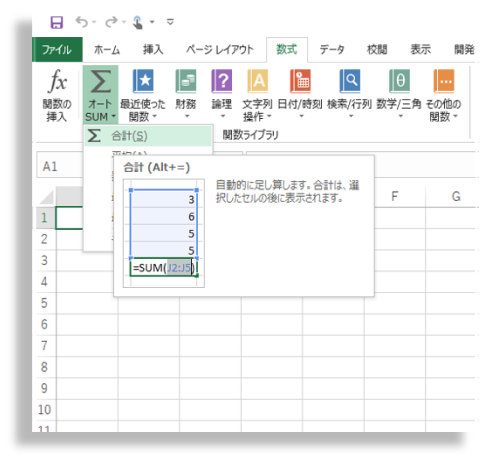Click the formula bar input area
This screenshot has width=493, height=461.
[425, 165]
